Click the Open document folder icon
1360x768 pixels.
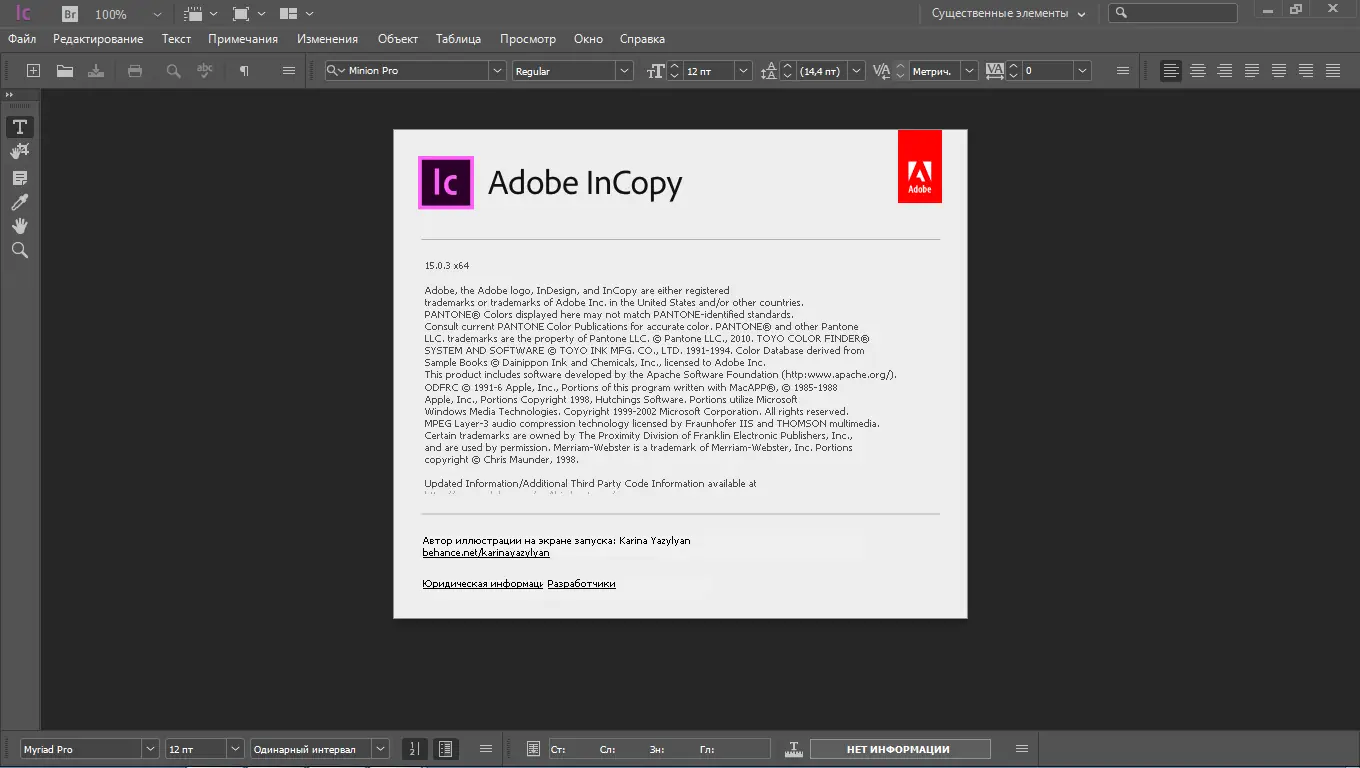[65, 71]
